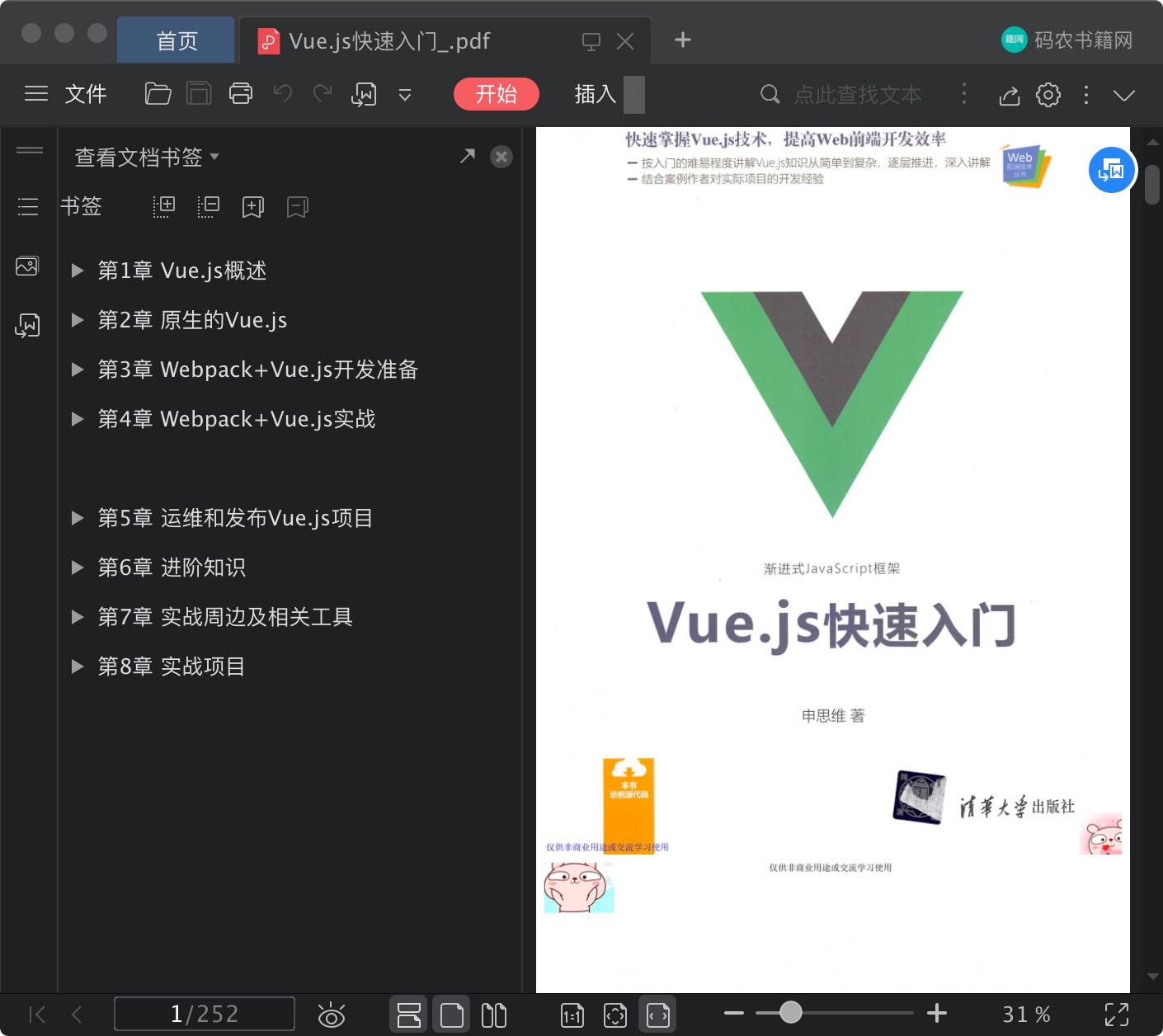
Task: Expand all bookmarks icon
Action: click(x=164, y=206)
